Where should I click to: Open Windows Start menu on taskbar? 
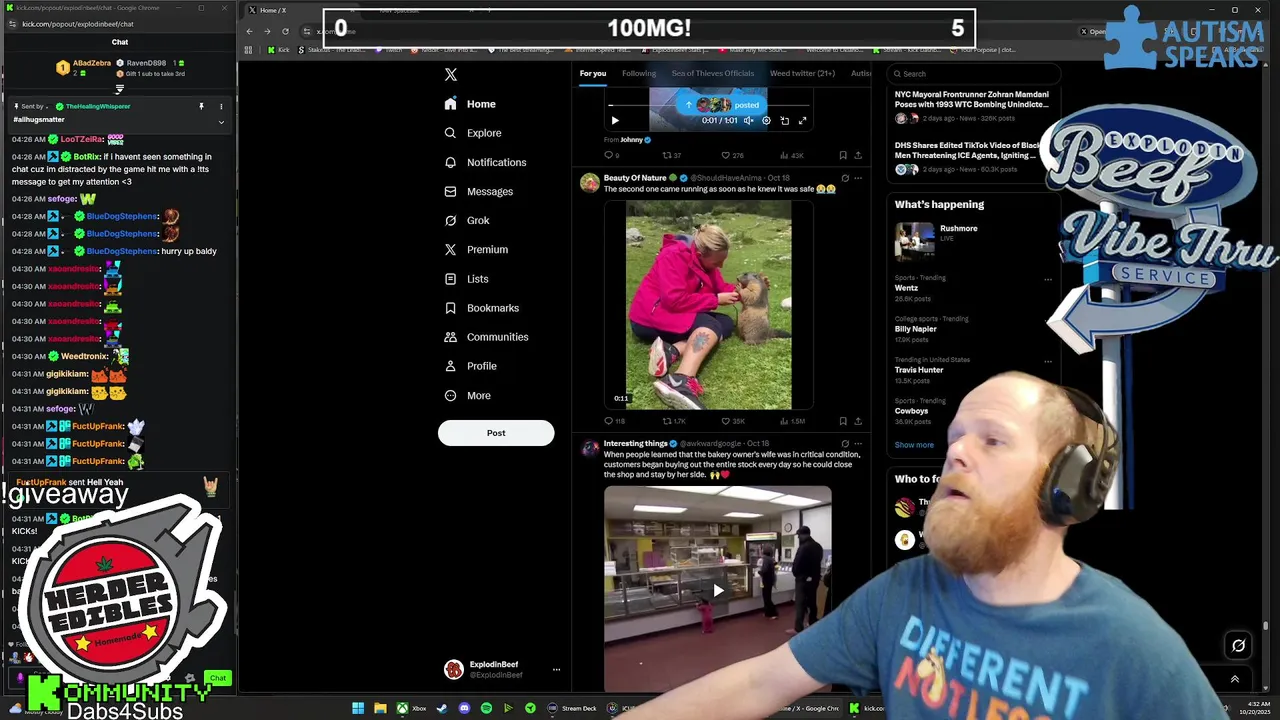pos(358,708)
